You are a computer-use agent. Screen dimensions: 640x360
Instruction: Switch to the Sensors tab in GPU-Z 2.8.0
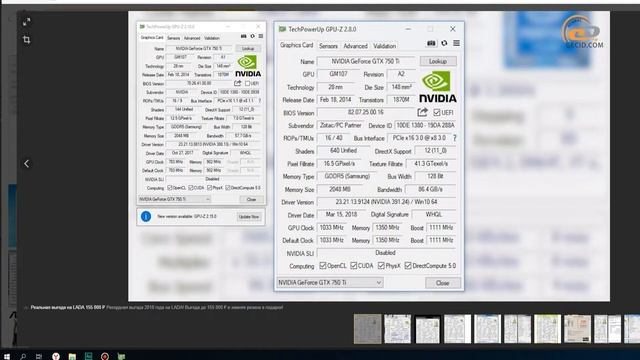pyautogui.click(x=328, y=46)
